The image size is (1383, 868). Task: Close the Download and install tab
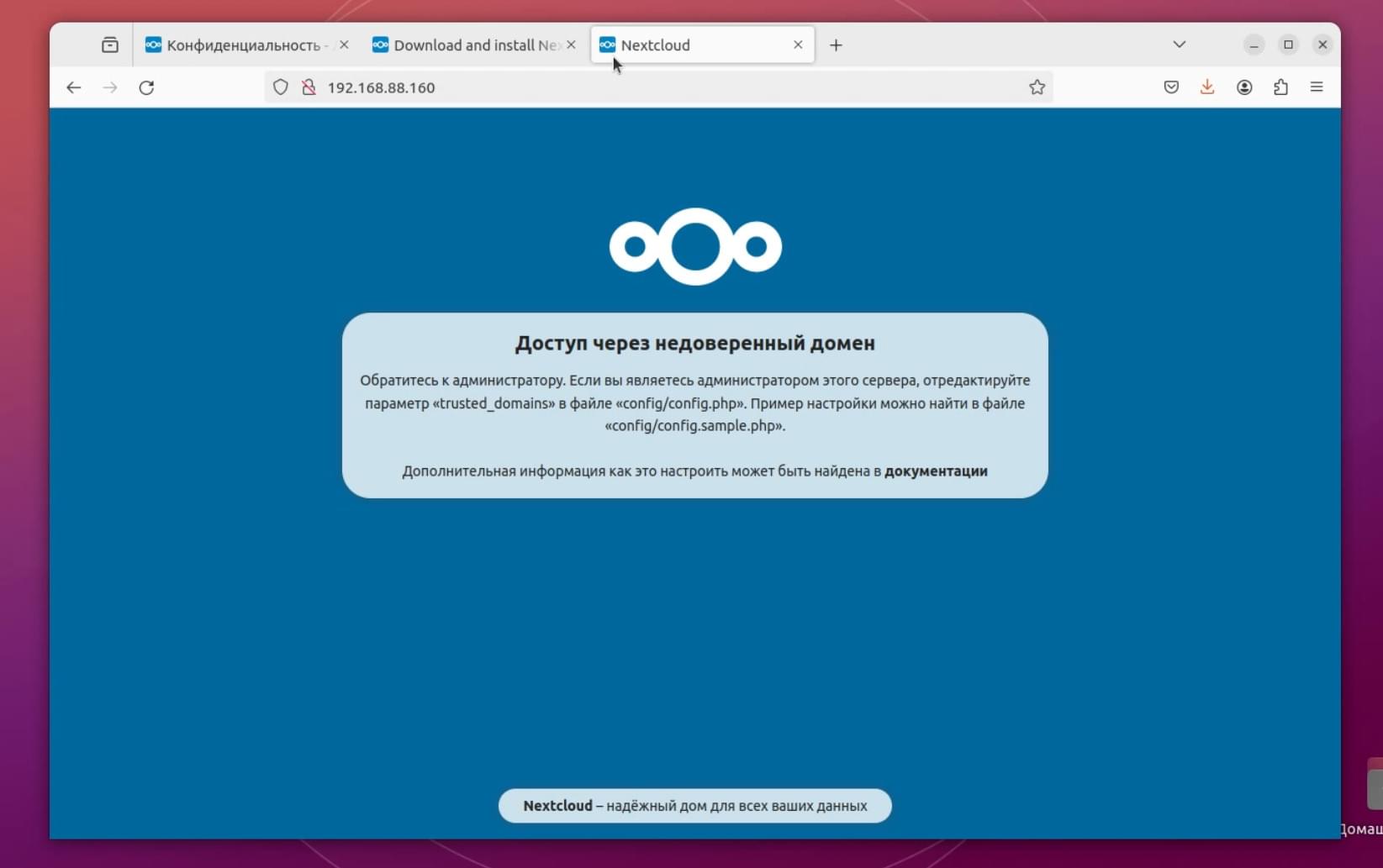point(572,45)
